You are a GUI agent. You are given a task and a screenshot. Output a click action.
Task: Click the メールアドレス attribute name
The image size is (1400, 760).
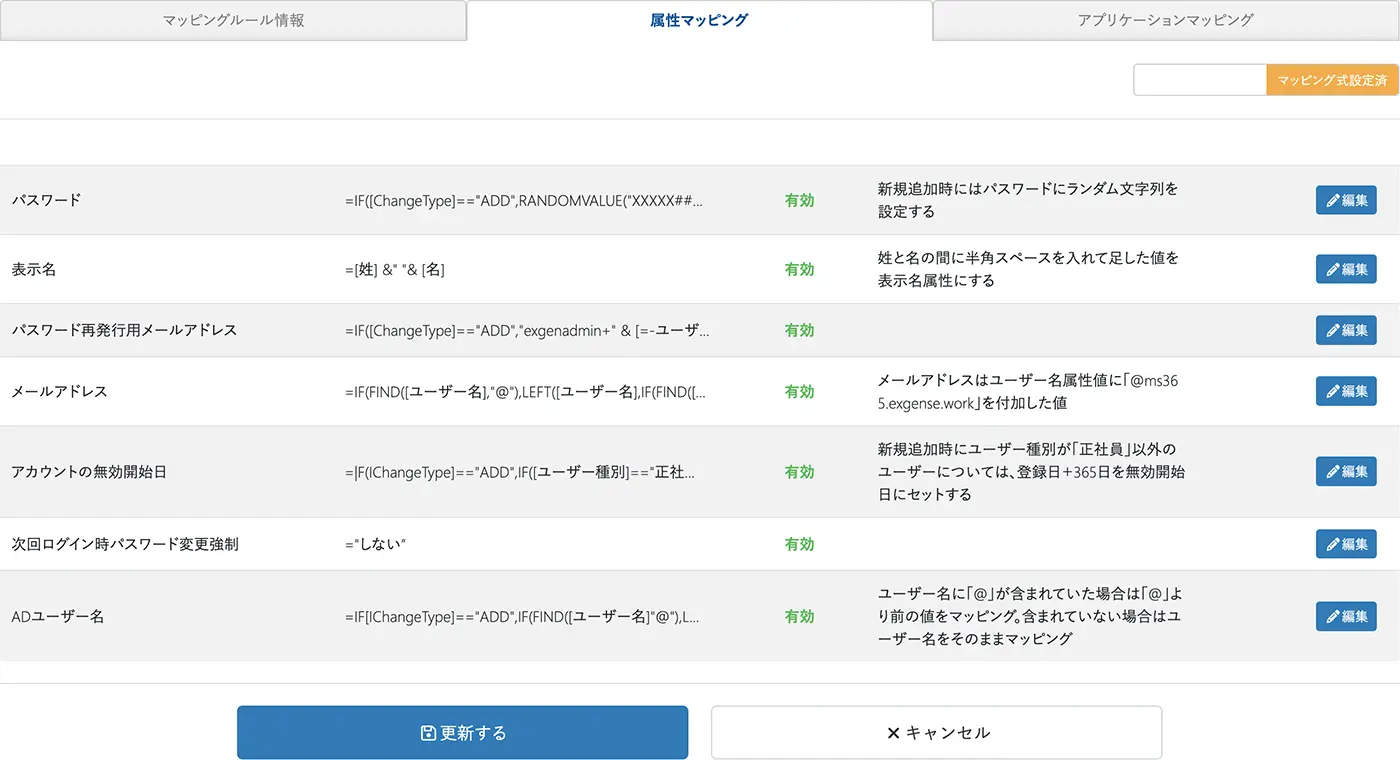59,391
